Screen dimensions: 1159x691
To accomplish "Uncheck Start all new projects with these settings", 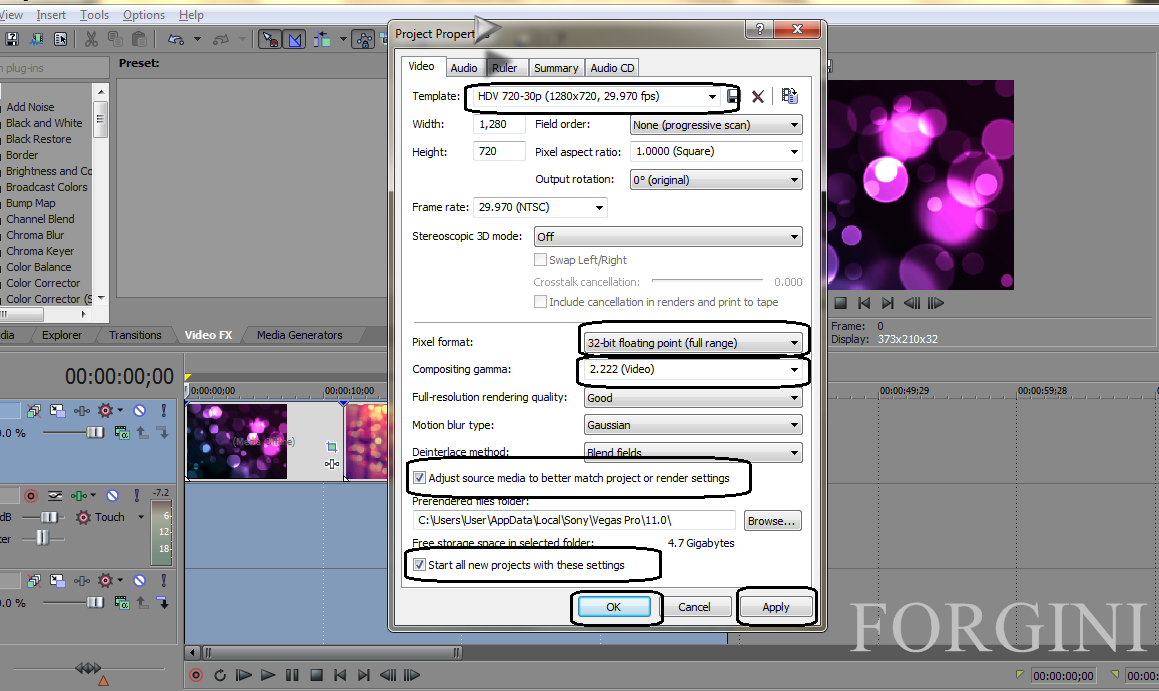I will click(420, 564).
